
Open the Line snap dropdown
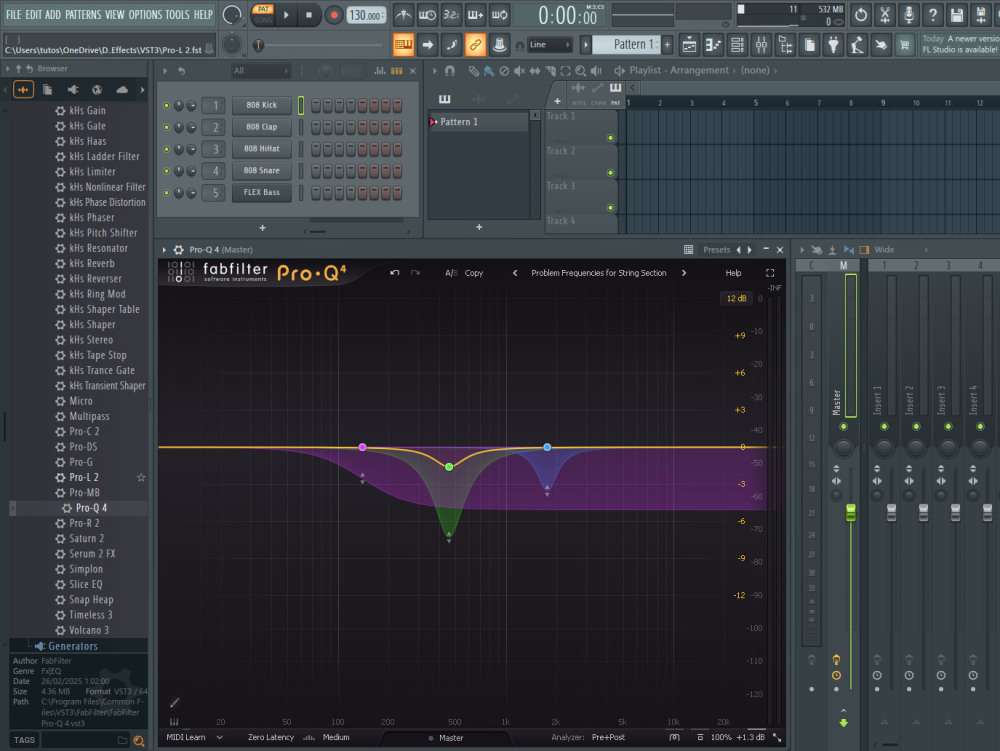tap(550, 45)
